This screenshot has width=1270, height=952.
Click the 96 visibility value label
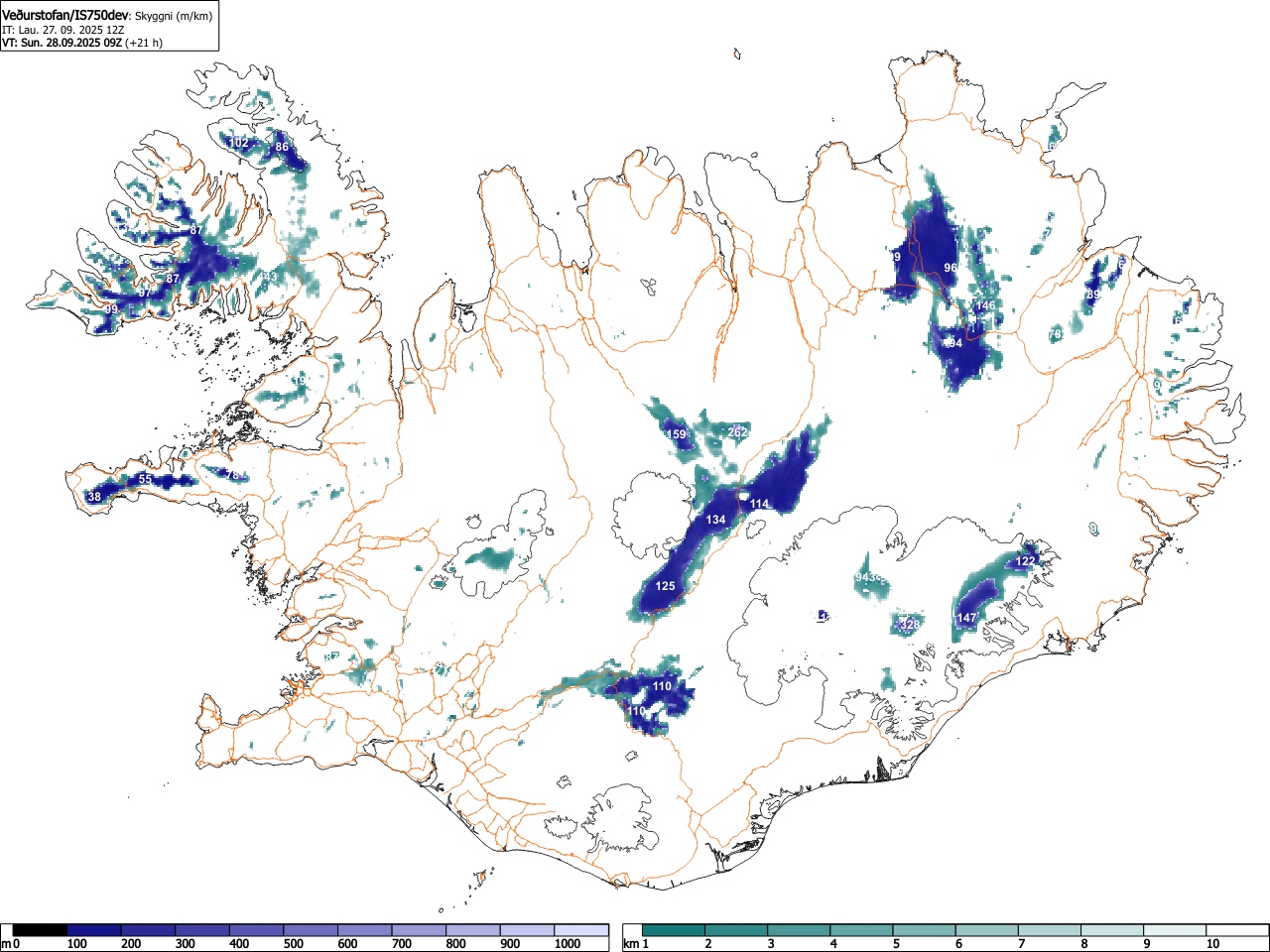951,268
